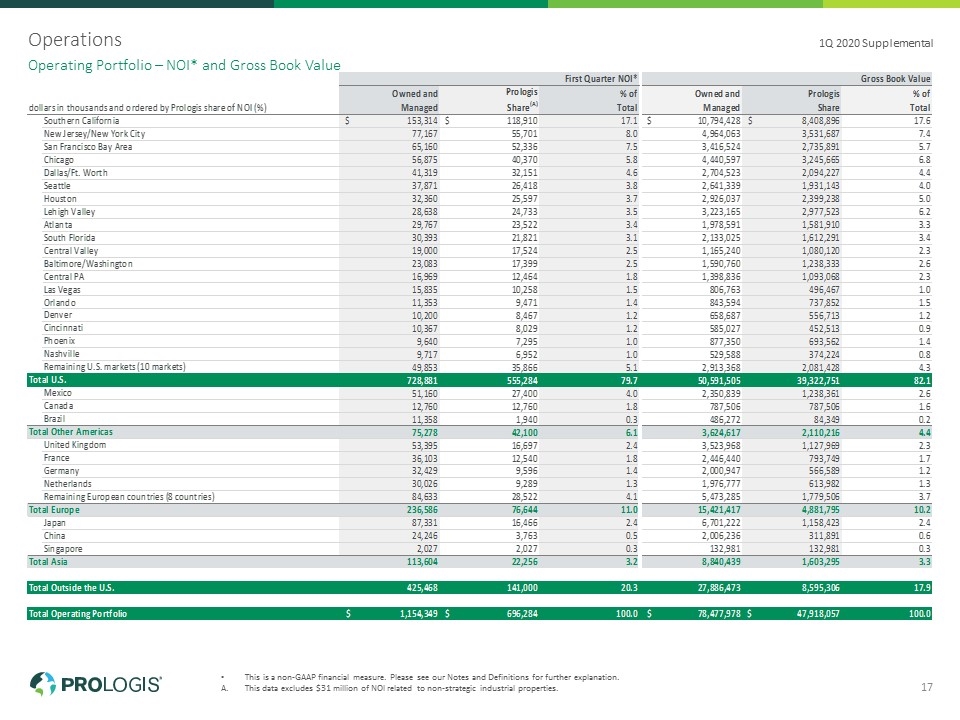Click Total Europe NOI value 236,586
960x720 pixels.
(x=422, y=510)
